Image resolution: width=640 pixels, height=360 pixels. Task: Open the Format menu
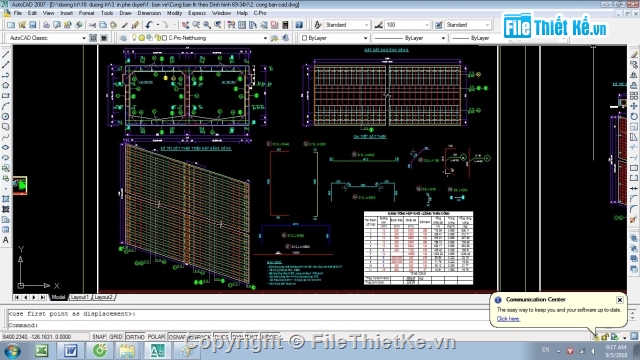86,13
